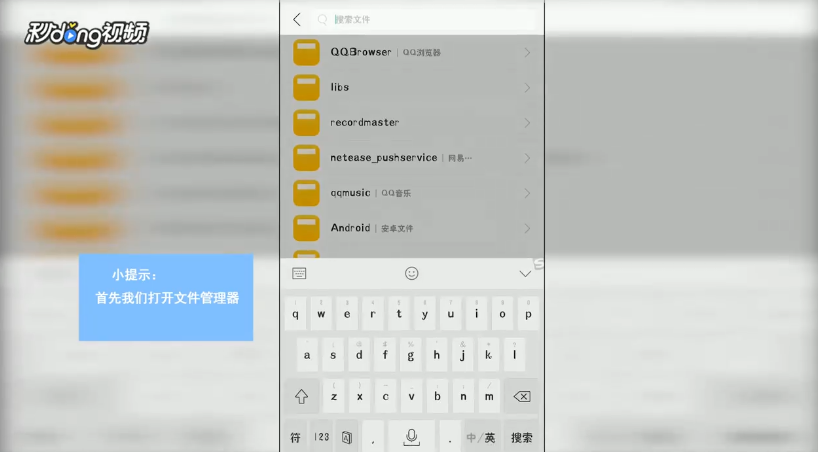This screenshot has width=818, height=452.
Task: Tap the u key
Action: pyautogui.click(x=451, y=313)
